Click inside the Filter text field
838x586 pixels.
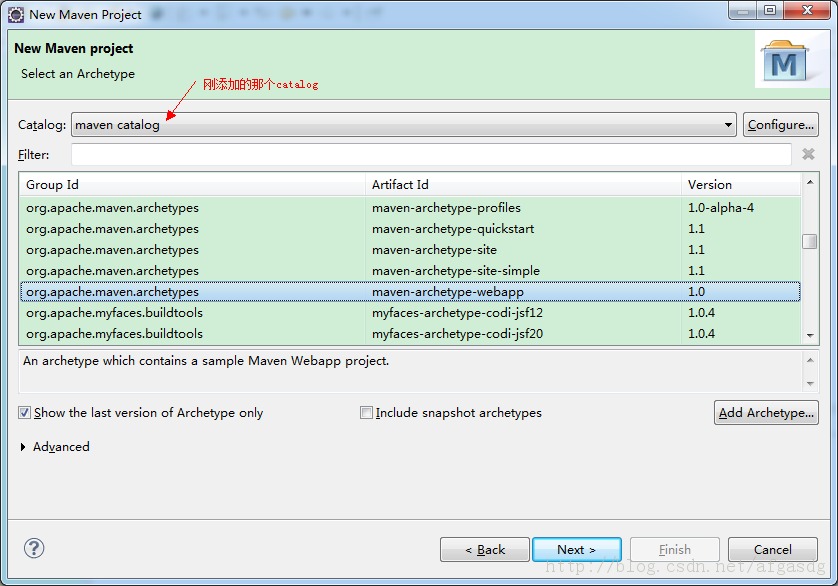tap(431, 155)
